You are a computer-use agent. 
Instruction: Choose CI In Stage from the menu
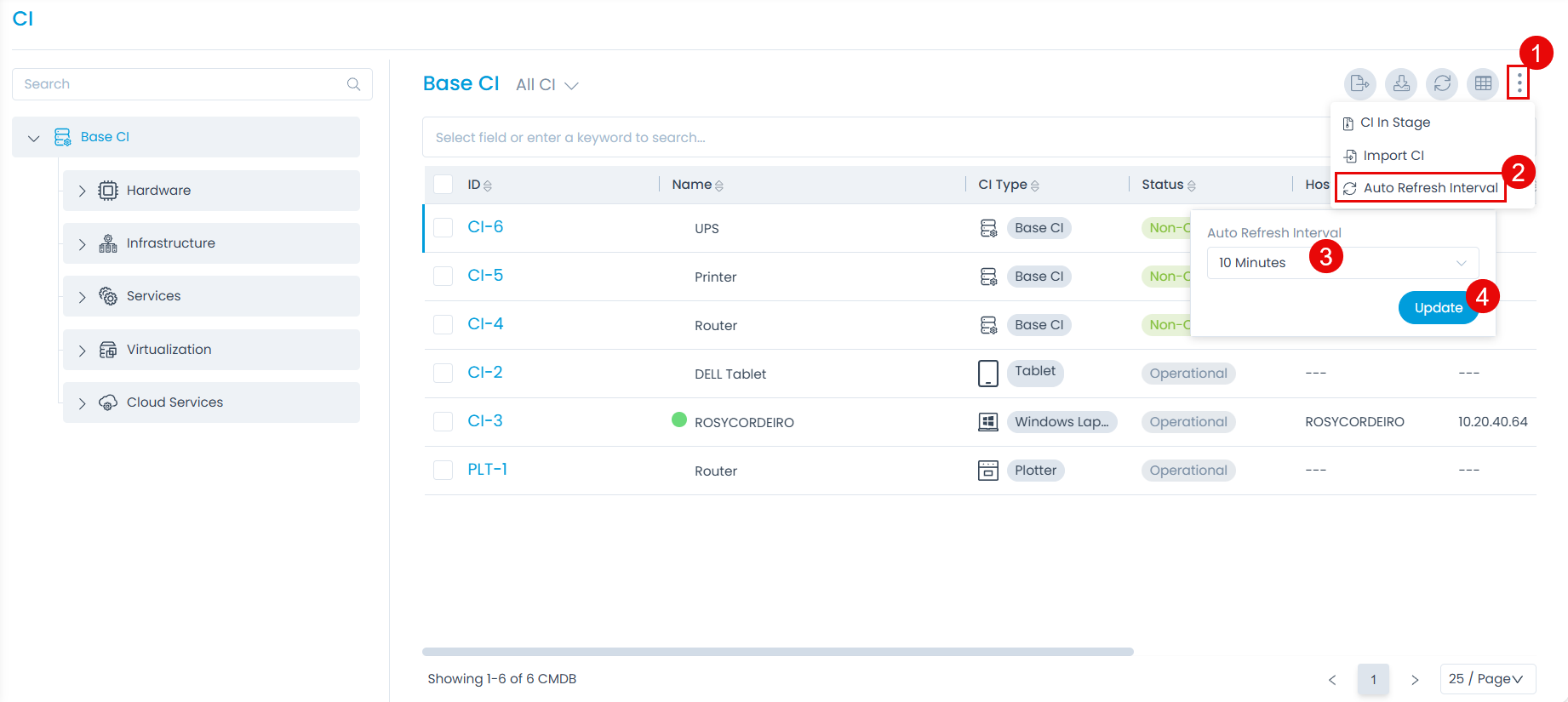coord(1394,123)
